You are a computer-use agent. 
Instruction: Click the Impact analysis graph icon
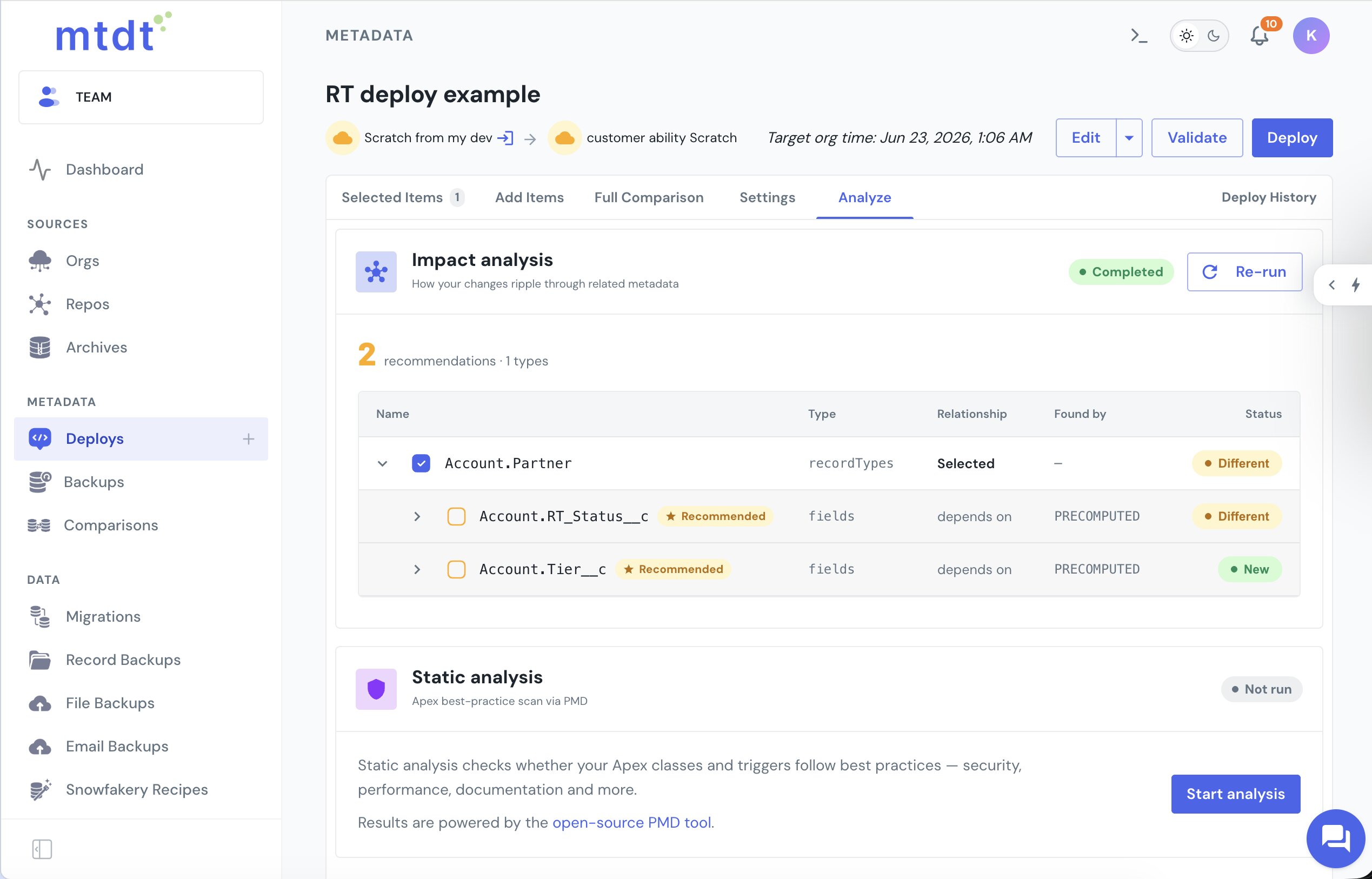tap(376, 272)
